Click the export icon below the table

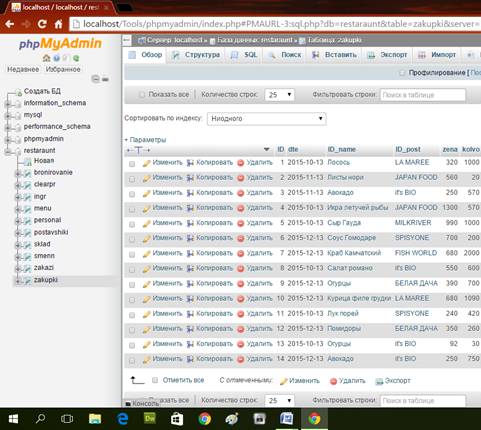coord(379,381)
